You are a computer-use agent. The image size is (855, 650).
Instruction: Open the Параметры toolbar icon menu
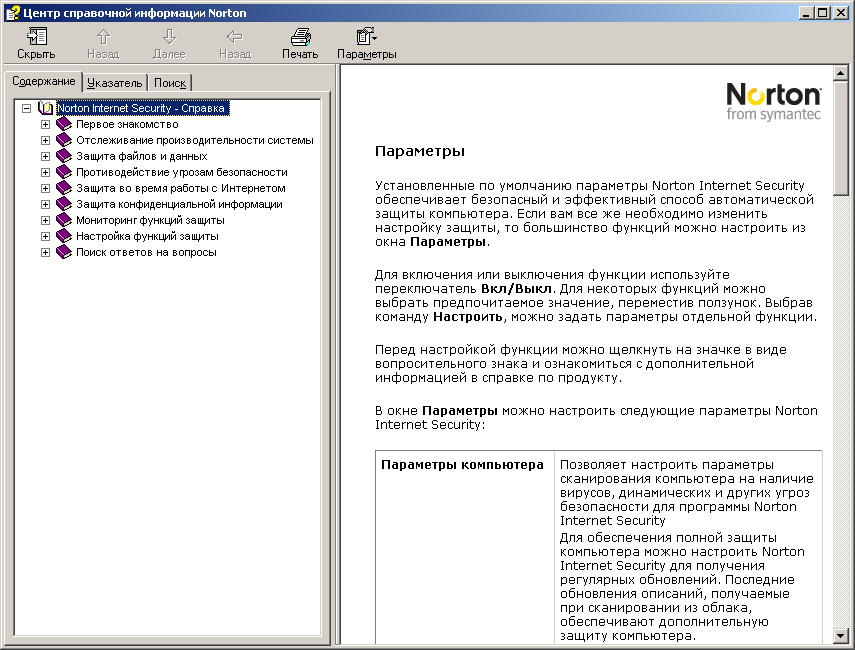366,37
